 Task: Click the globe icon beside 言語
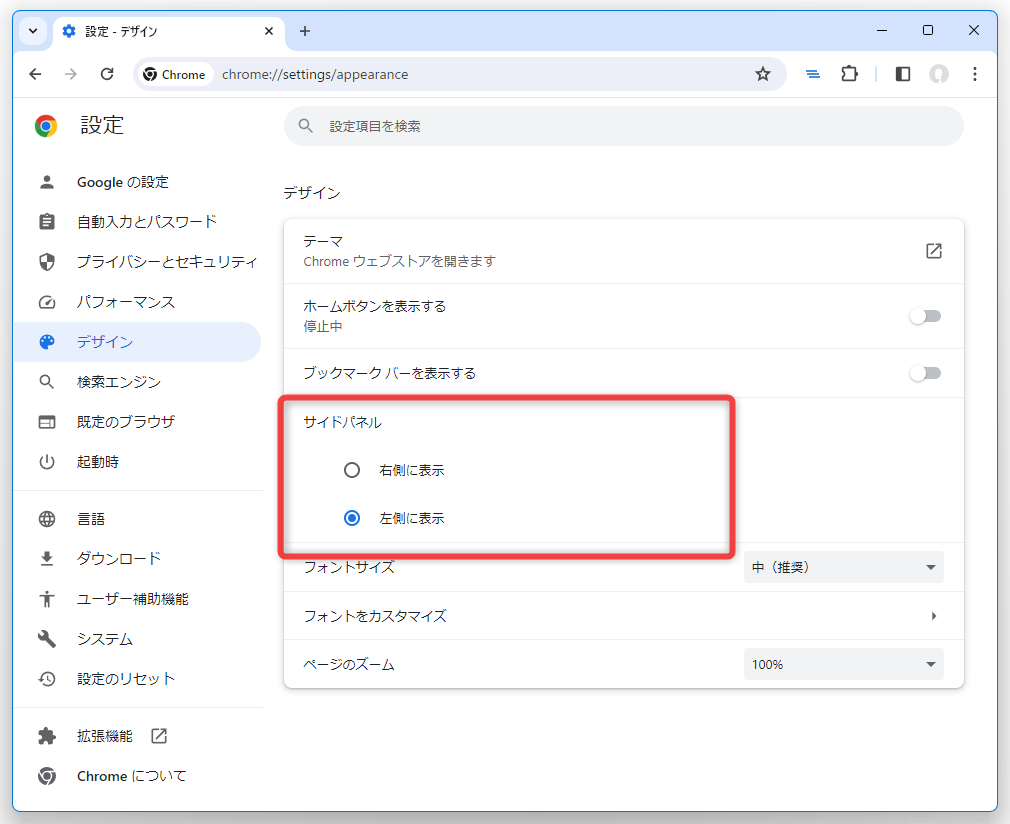click(x=47, y=519)
